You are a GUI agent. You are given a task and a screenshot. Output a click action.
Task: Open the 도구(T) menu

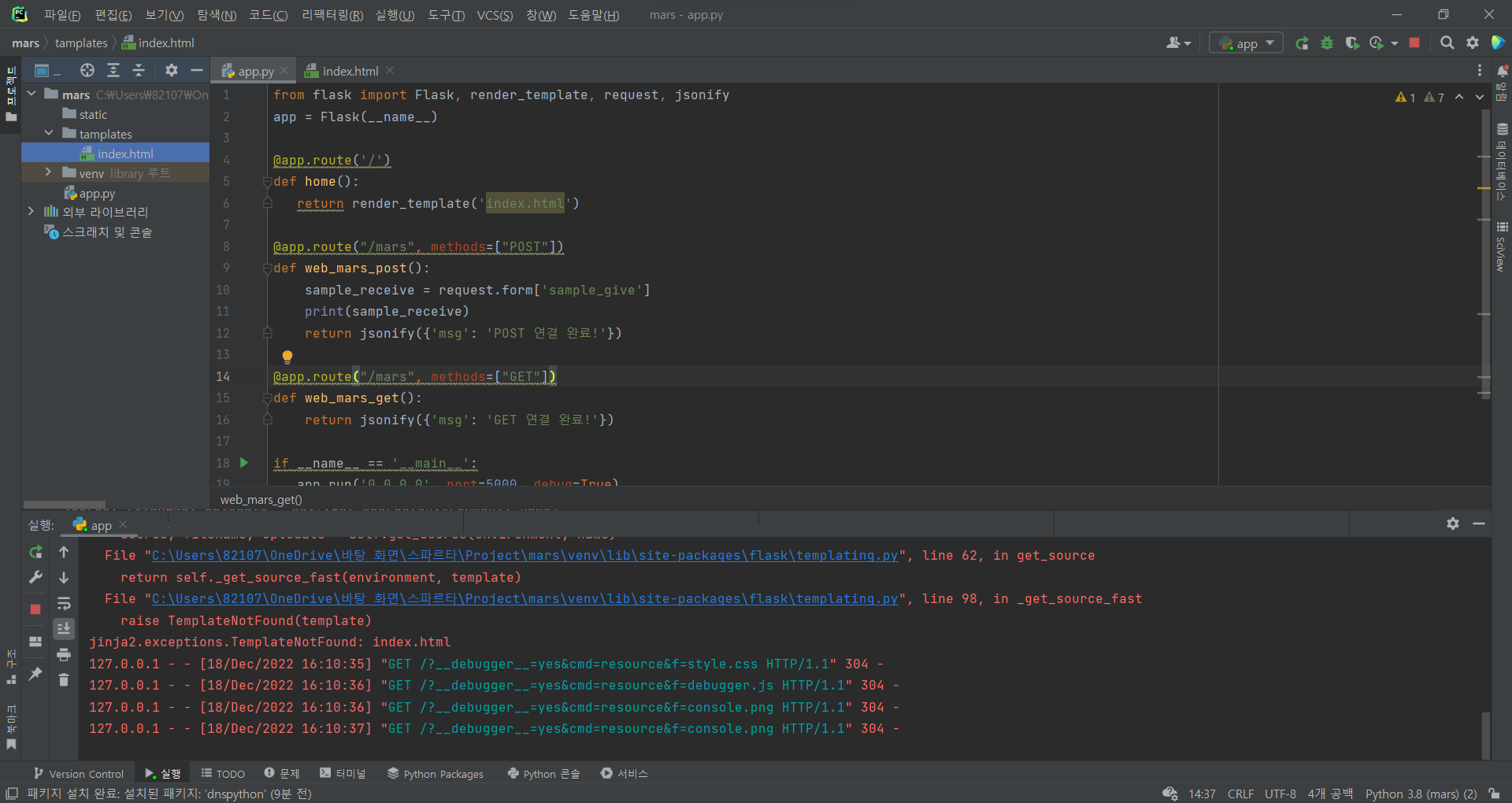(446, 15)
